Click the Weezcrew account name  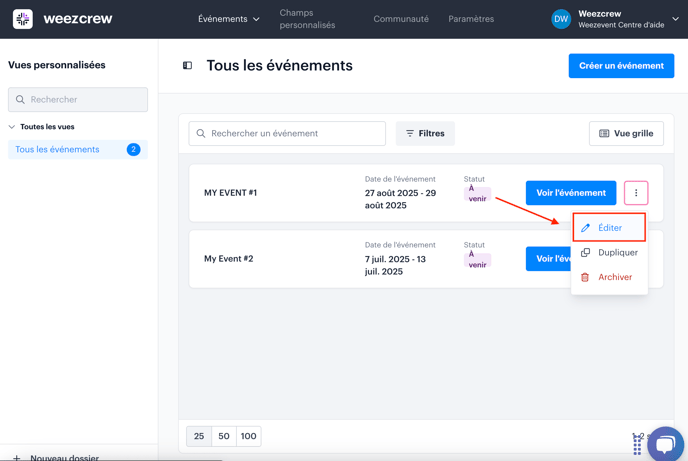point(599,14)
